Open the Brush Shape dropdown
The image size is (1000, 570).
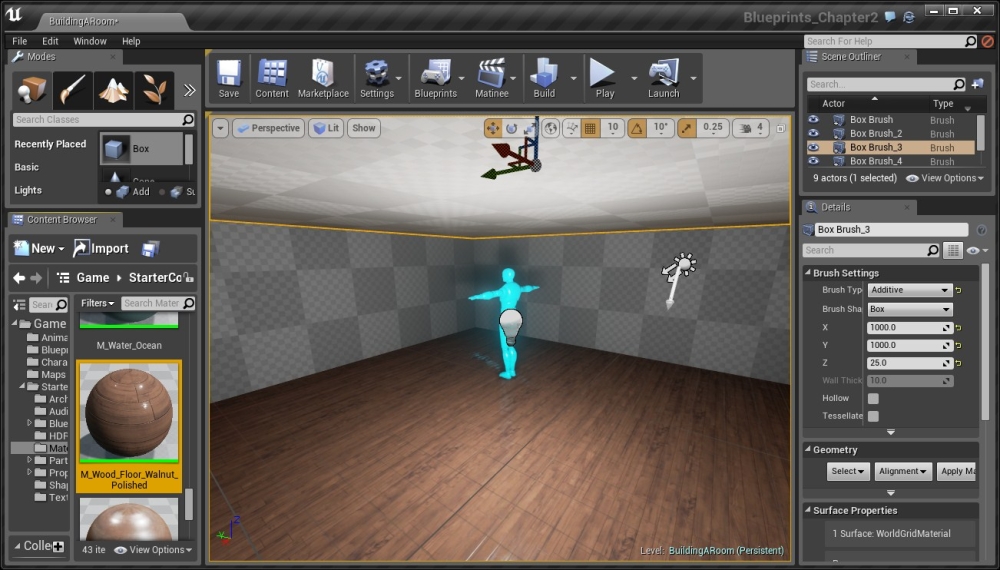click(x=910, y=309)
